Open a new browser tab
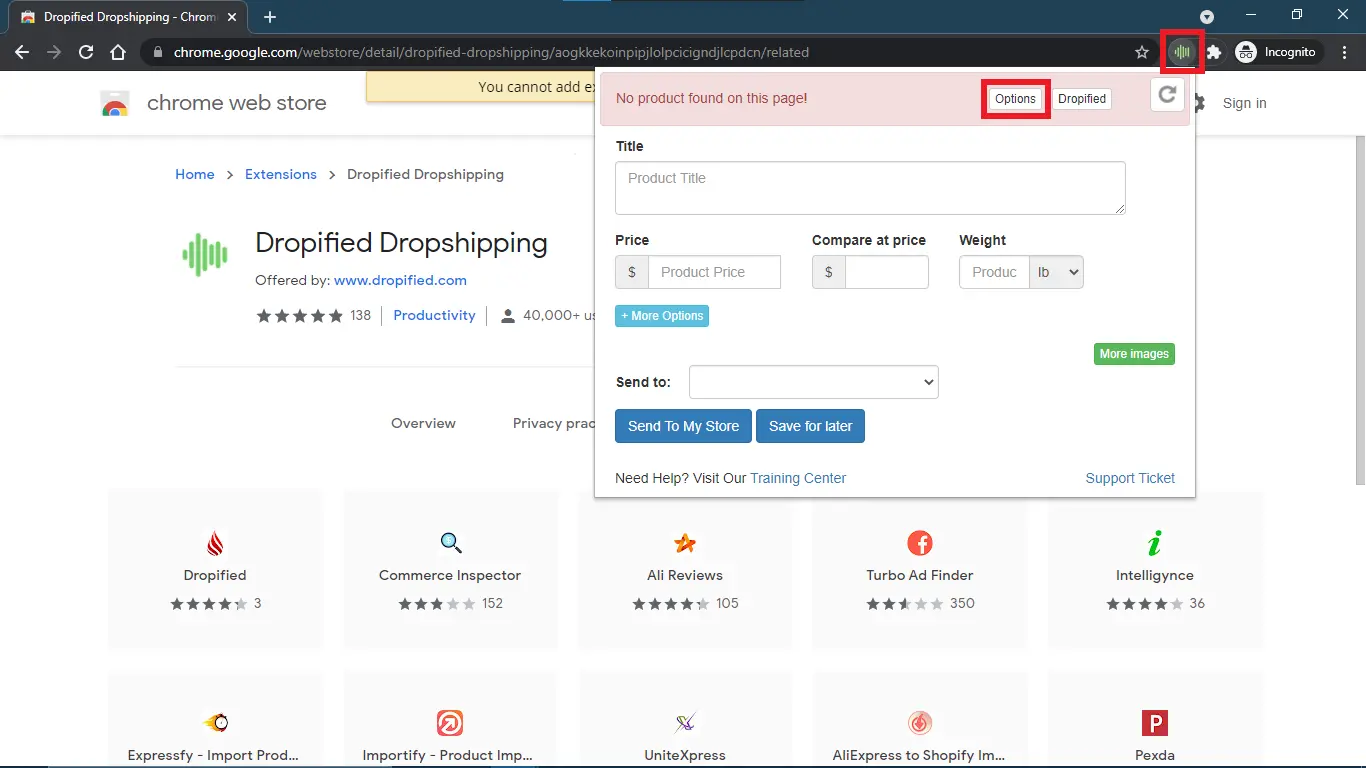The image size is (1366, 768). pos(270,17)
